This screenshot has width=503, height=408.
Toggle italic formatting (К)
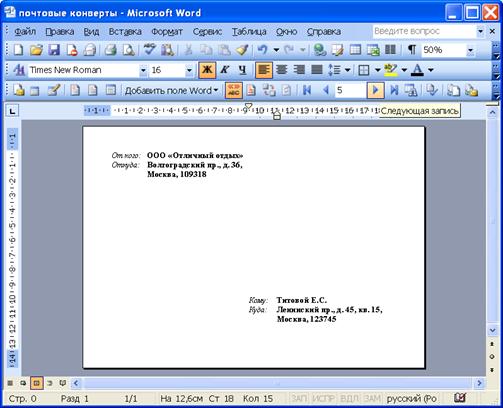coord(225,70)
